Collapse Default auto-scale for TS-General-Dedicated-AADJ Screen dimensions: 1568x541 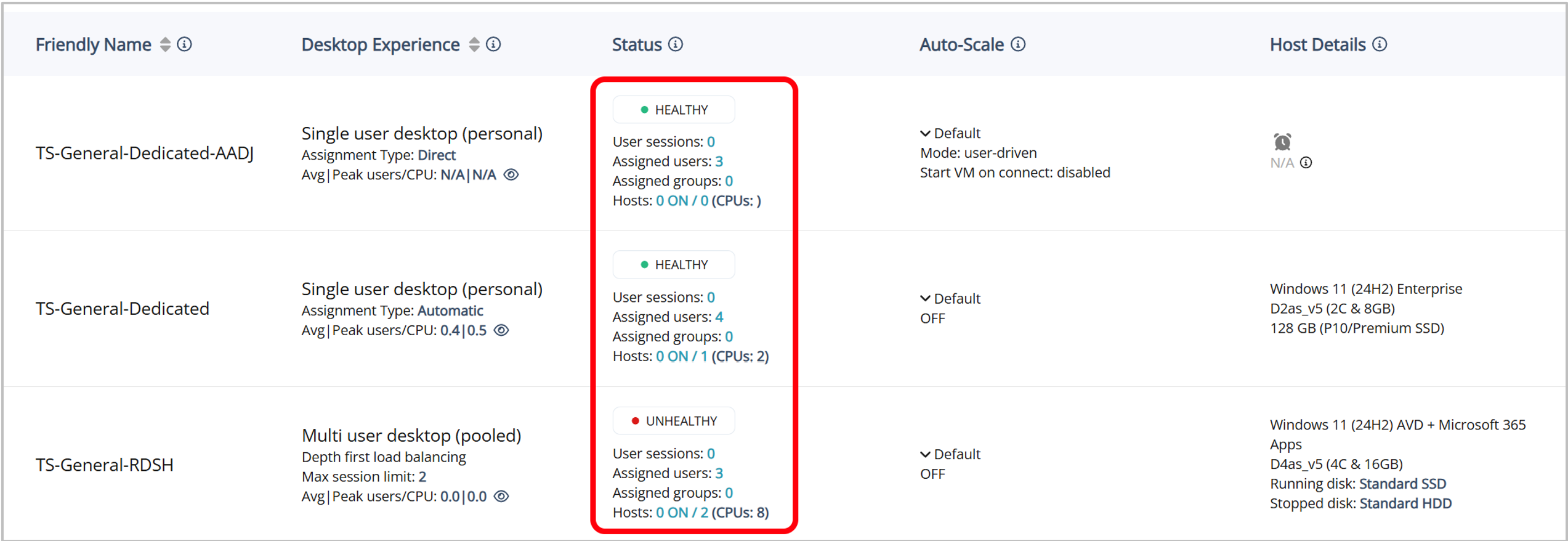[x=925, y=133]
